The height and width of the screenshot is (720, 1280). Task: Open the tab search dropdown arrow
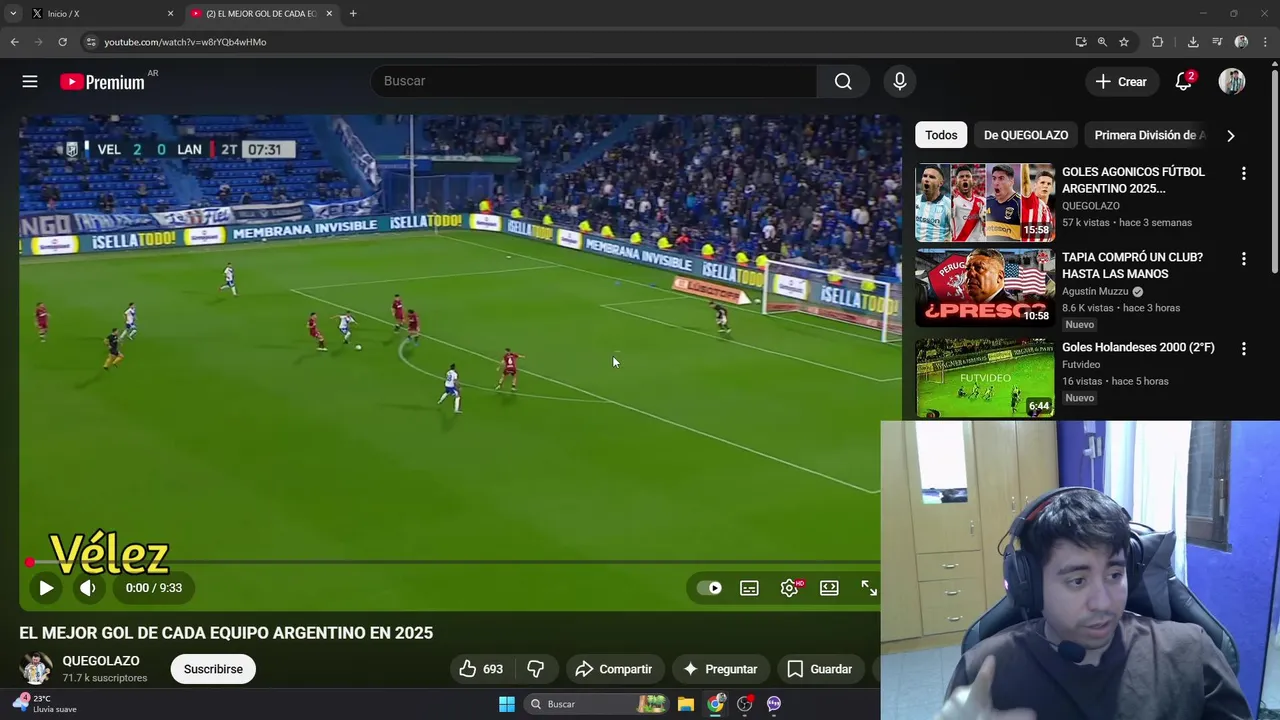[13, 14]
